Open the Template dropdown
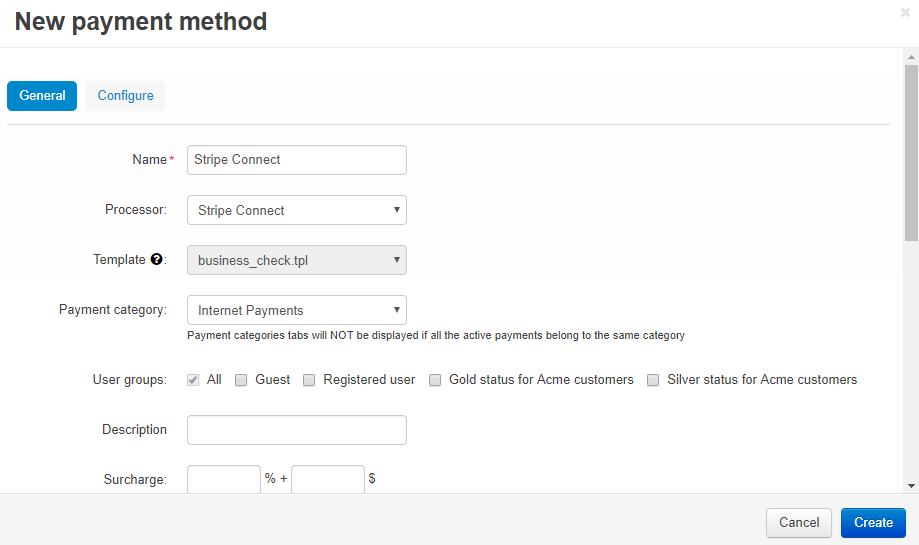This screenshot has height=545, width=919. (297, 260)
